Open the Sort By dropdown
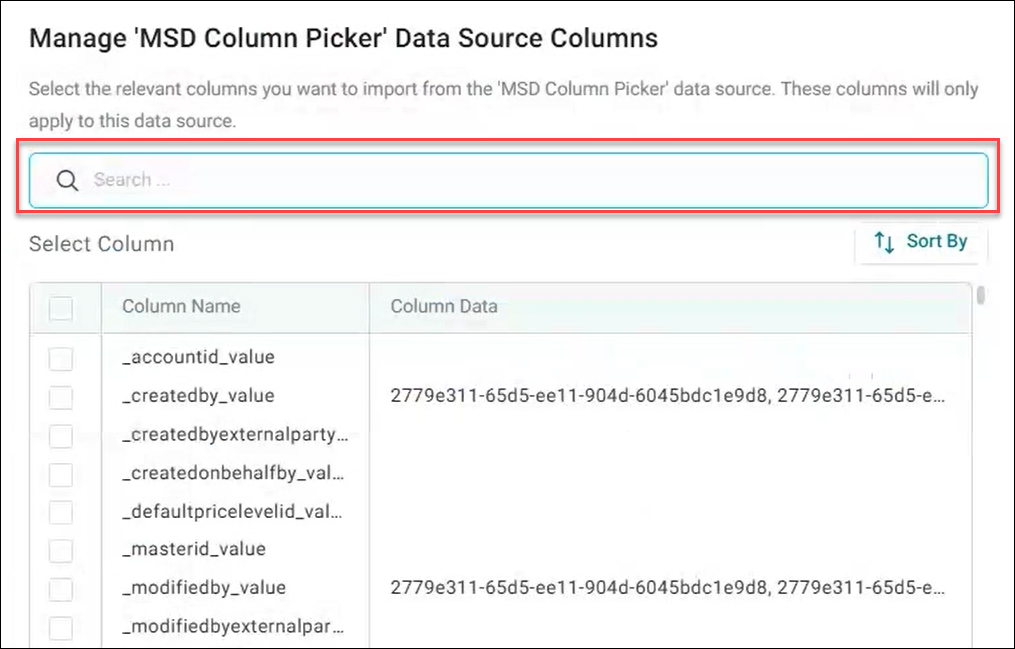1015x649 pixels. pyautogui.click(x=921, y=242)
